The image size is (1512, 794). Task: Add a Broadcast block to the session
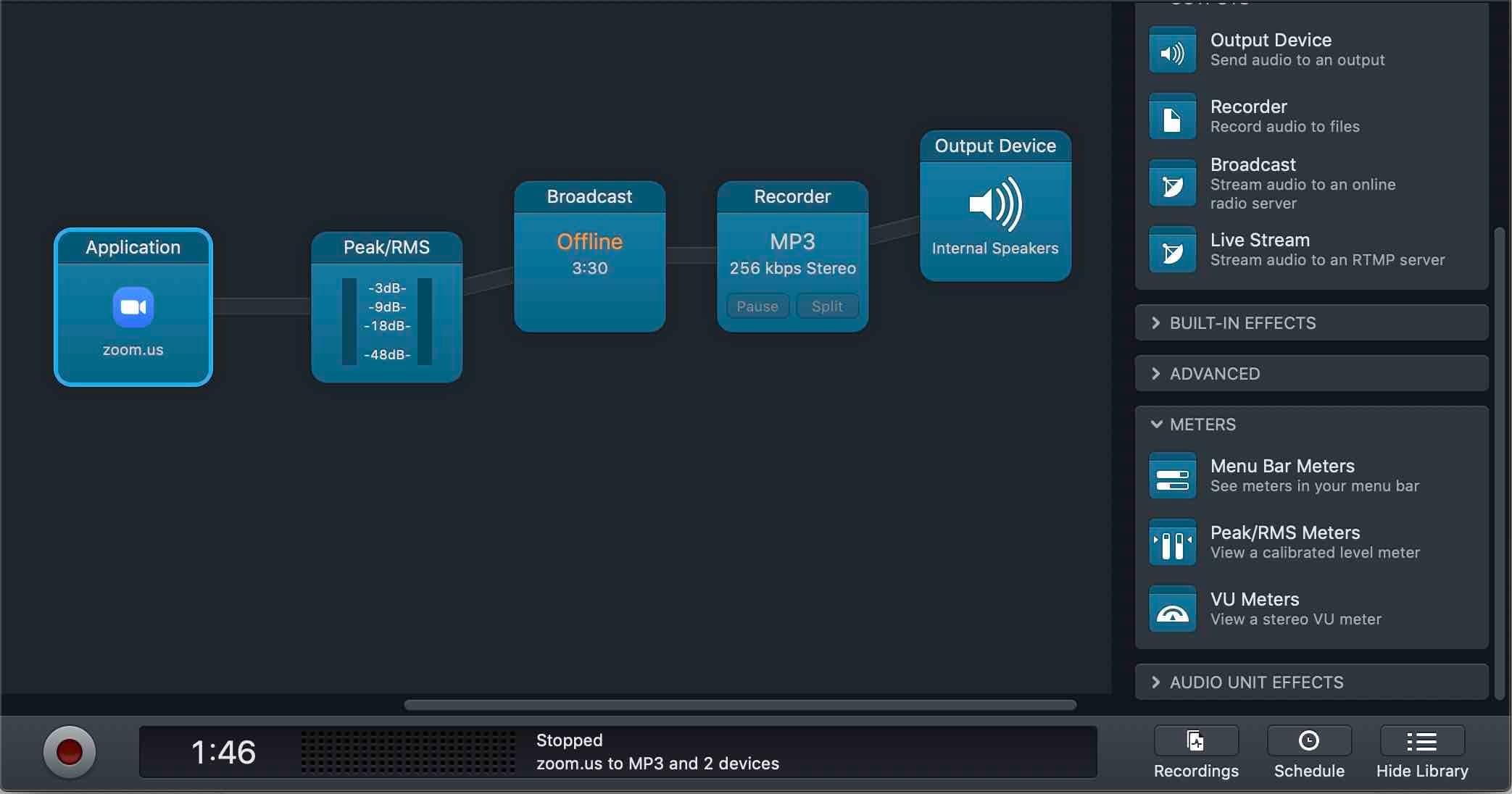pos(1312,183)
